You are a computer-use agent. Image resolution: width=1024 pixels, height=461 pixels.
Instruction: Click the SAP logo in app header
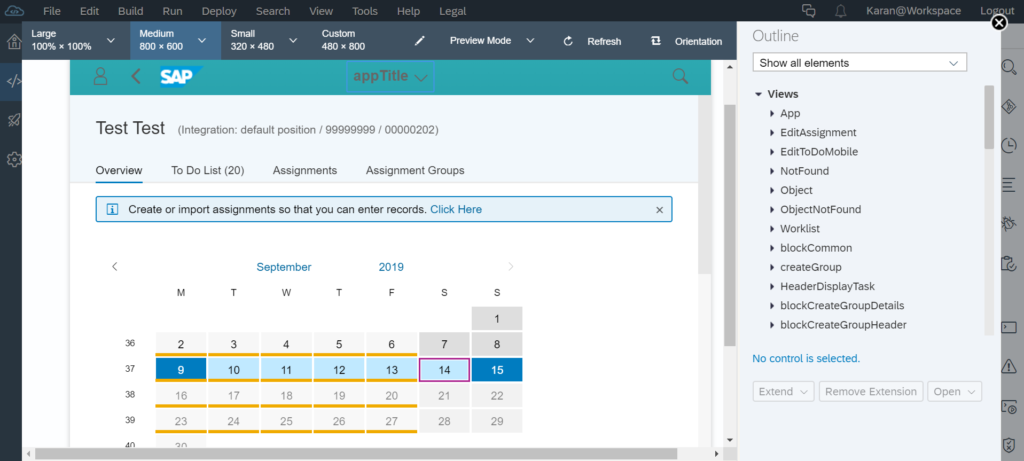pyautogui.click(x=181, y=76)
